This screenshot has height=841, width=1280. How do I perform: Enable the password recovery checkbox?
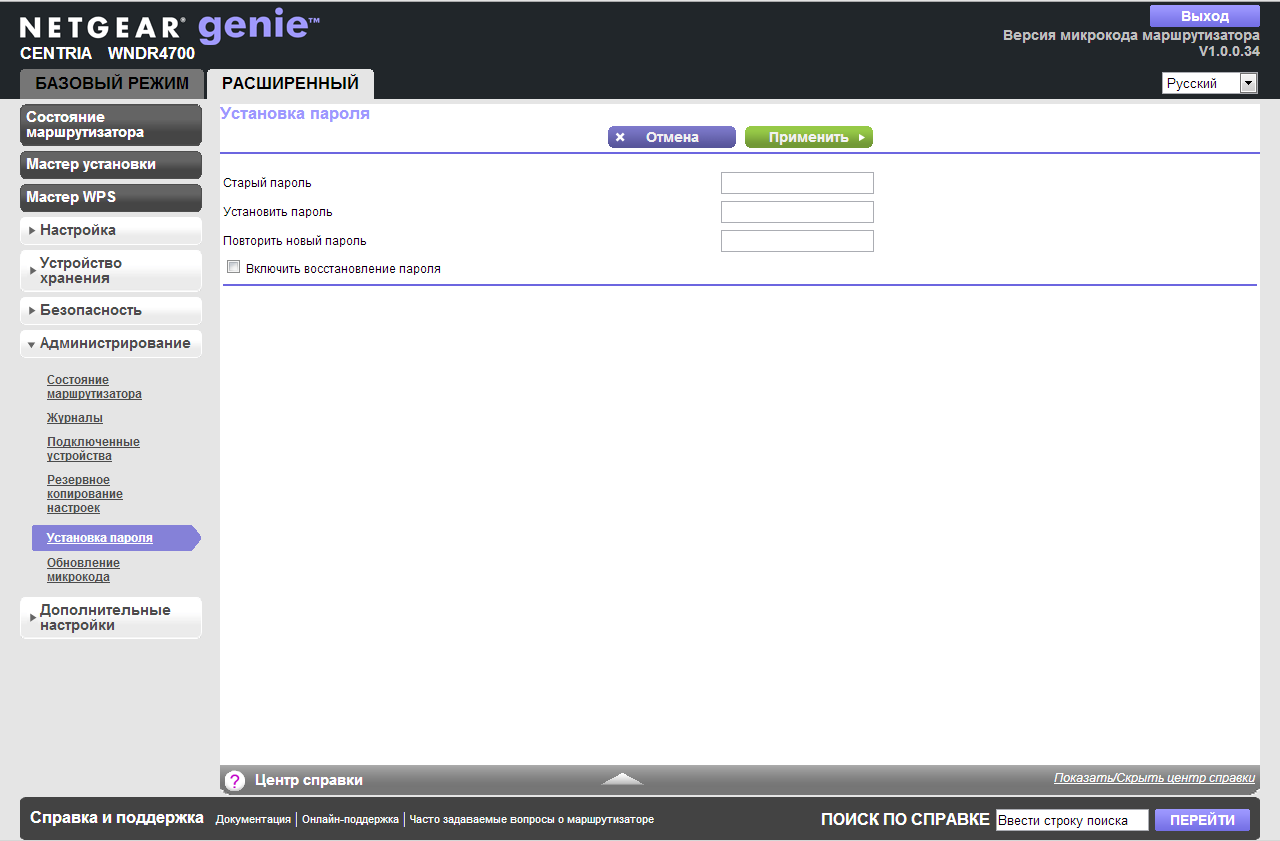[x=234, y=267]
